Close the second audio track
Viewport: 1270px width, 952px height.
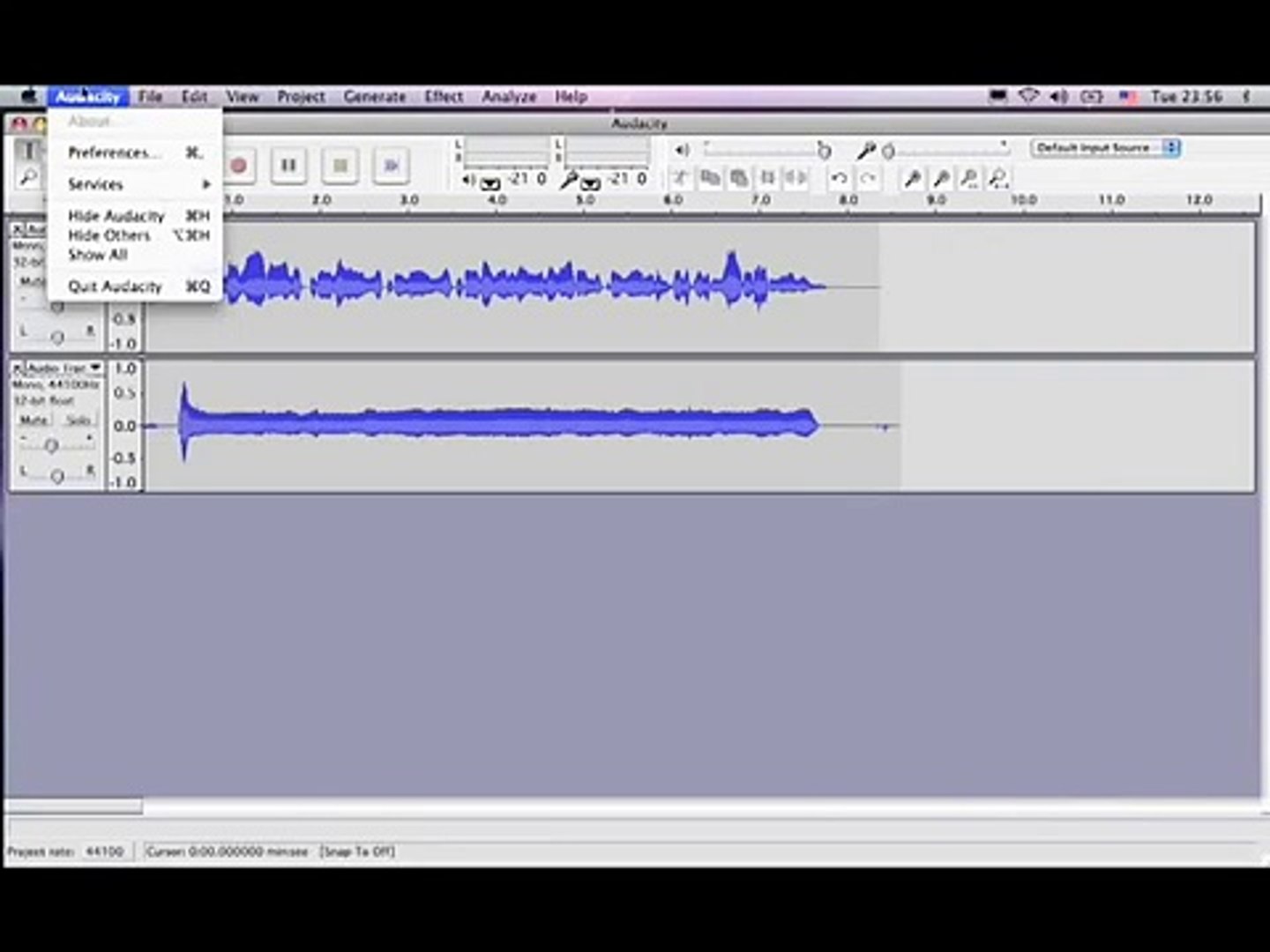coord(18,367)
